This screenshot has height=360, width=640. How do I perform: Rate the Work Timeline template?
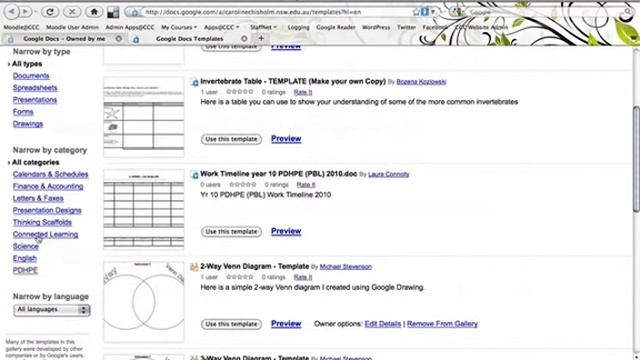click(x=306, y=185)
